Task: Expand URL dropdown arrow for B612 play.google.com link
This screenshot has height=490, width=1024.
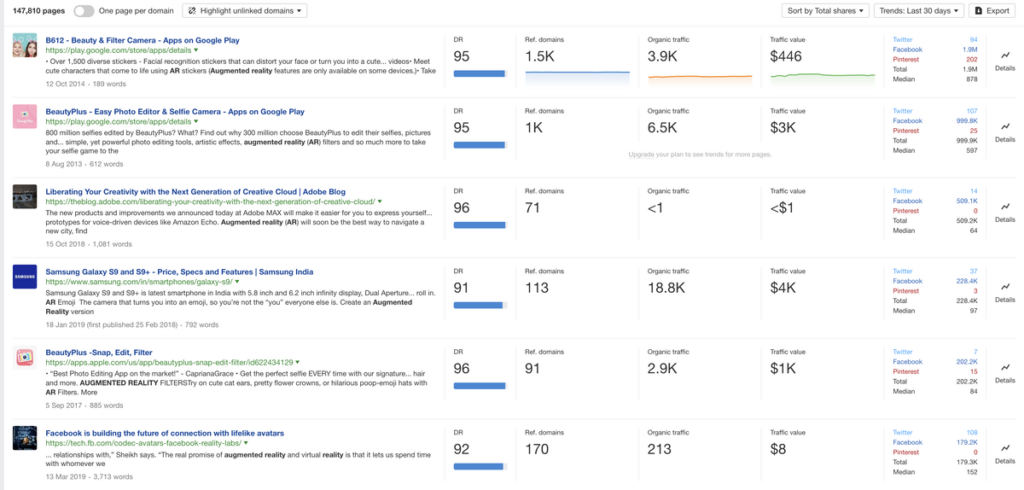Action: [x=195, y=50]
